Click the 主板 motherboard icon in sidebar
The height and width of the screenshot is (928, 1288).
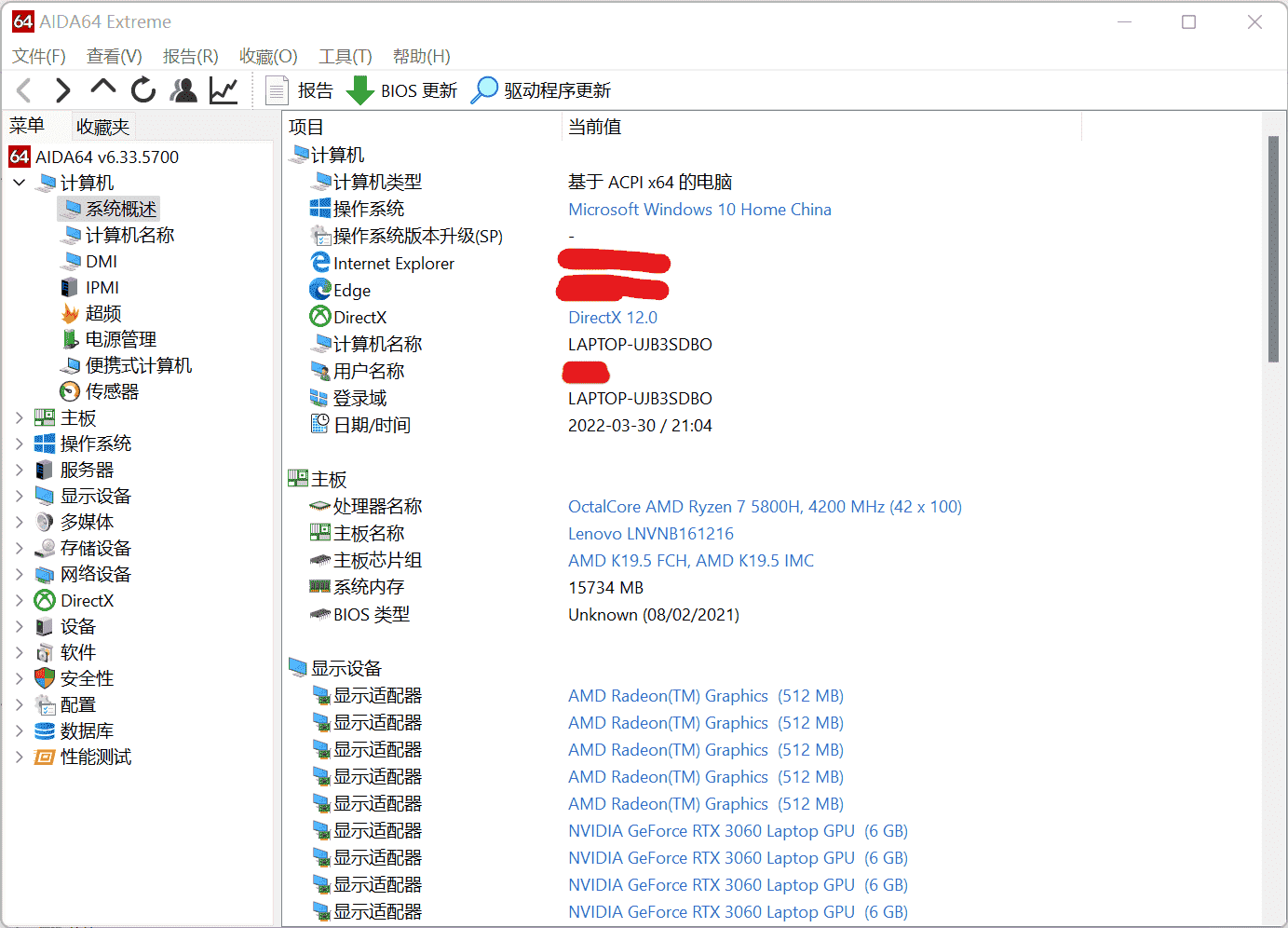(45, 418)
